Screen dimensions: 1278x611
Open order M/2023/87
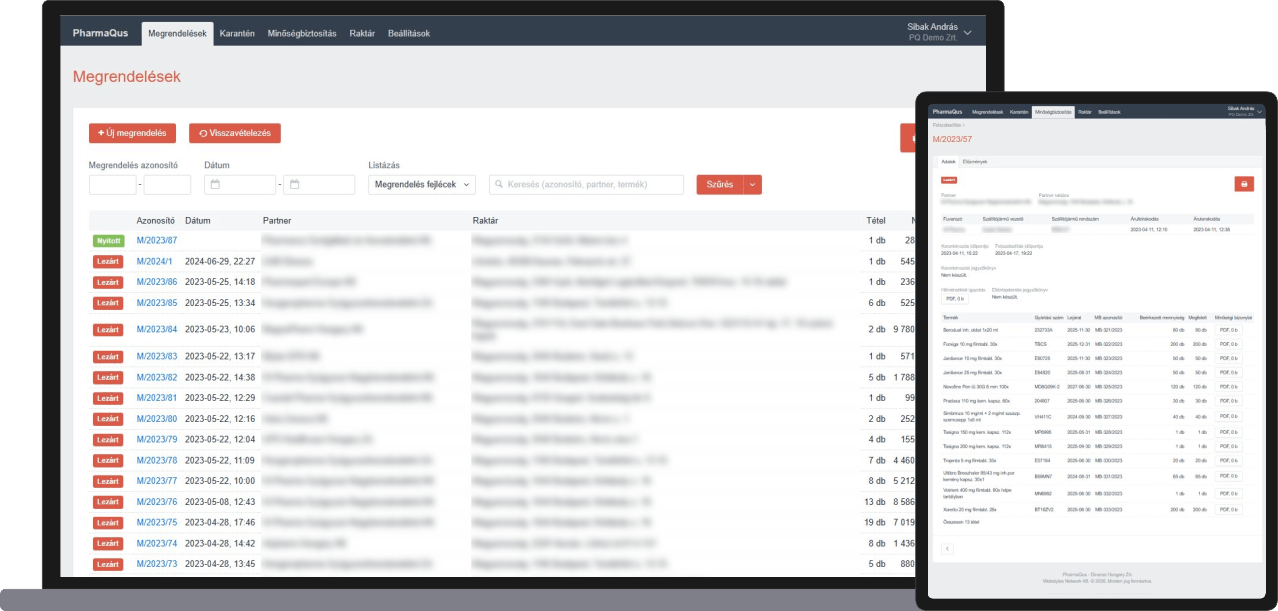tap(157, 241)
